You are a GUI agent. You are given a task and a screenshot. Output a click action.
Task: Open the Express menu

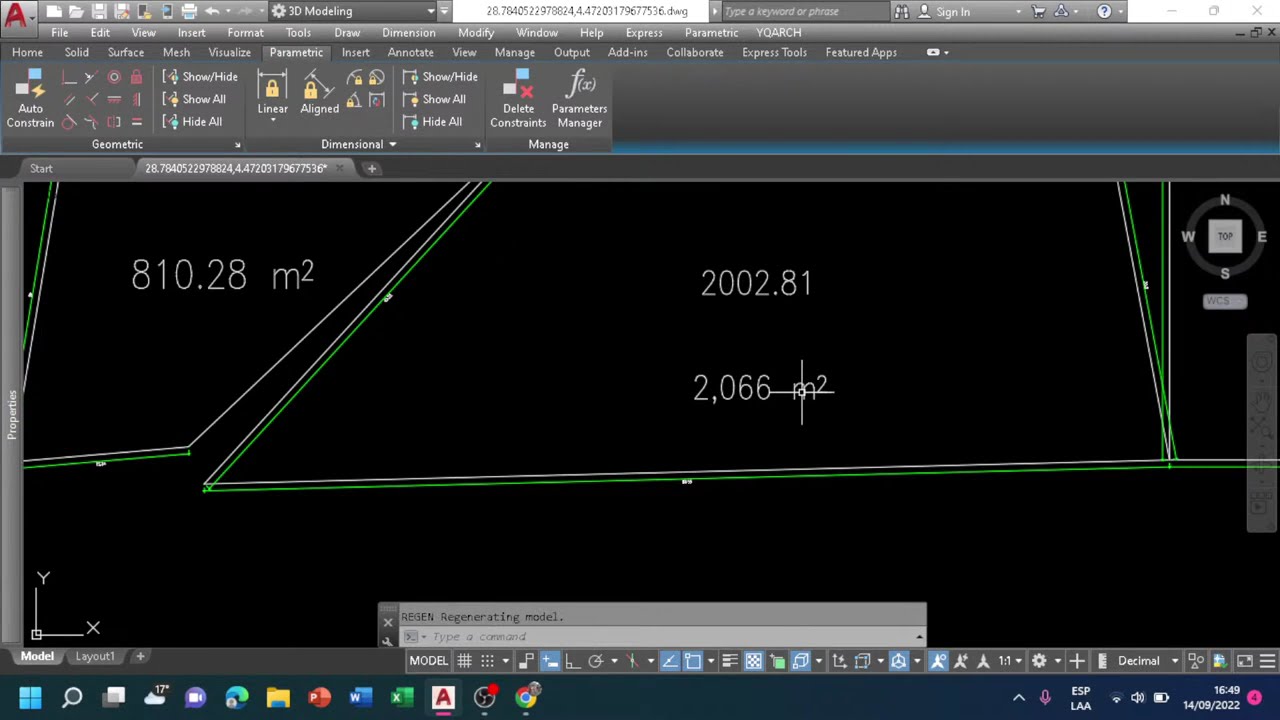click(x=644, y=32)
